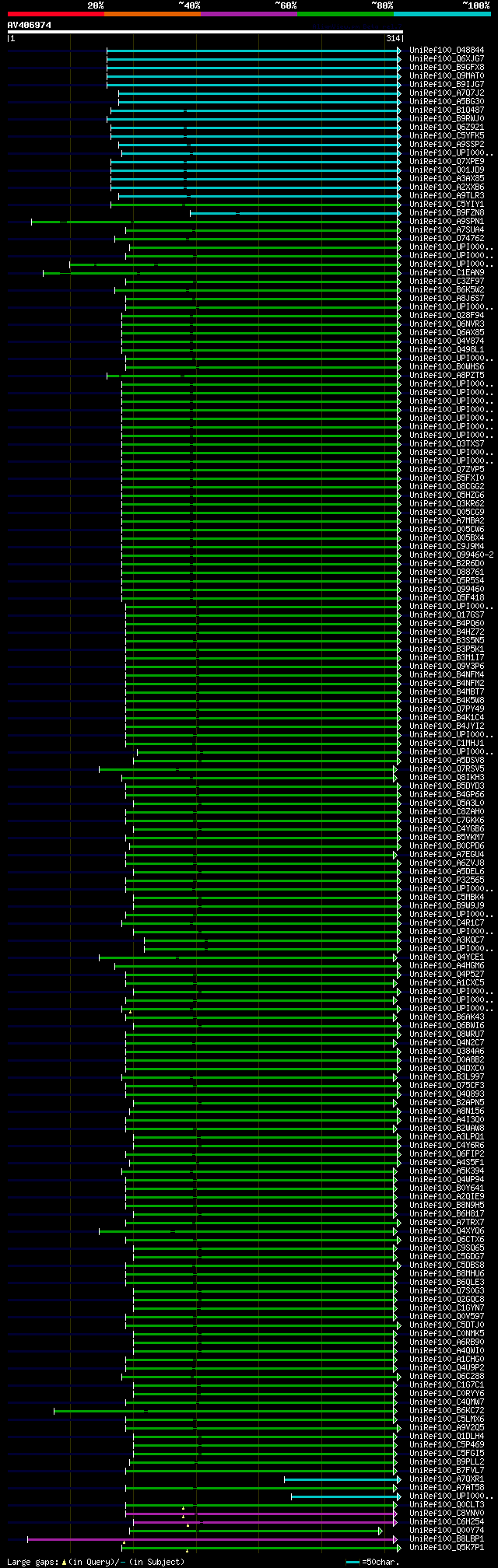Select hit label UniRef100_A3AX85
The width and height of the screenshot is (498, 1568).
[x=447, y=178]
